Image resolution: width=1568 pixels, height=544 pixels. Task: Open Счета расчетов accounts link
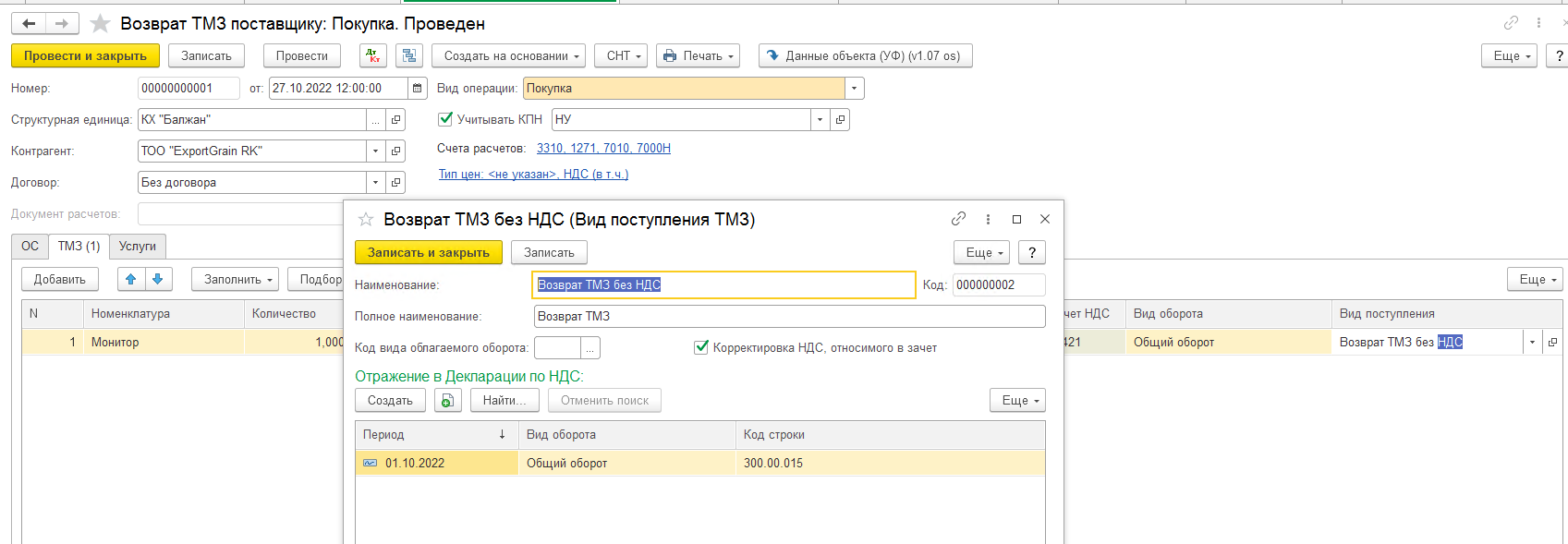click(603, 148)
